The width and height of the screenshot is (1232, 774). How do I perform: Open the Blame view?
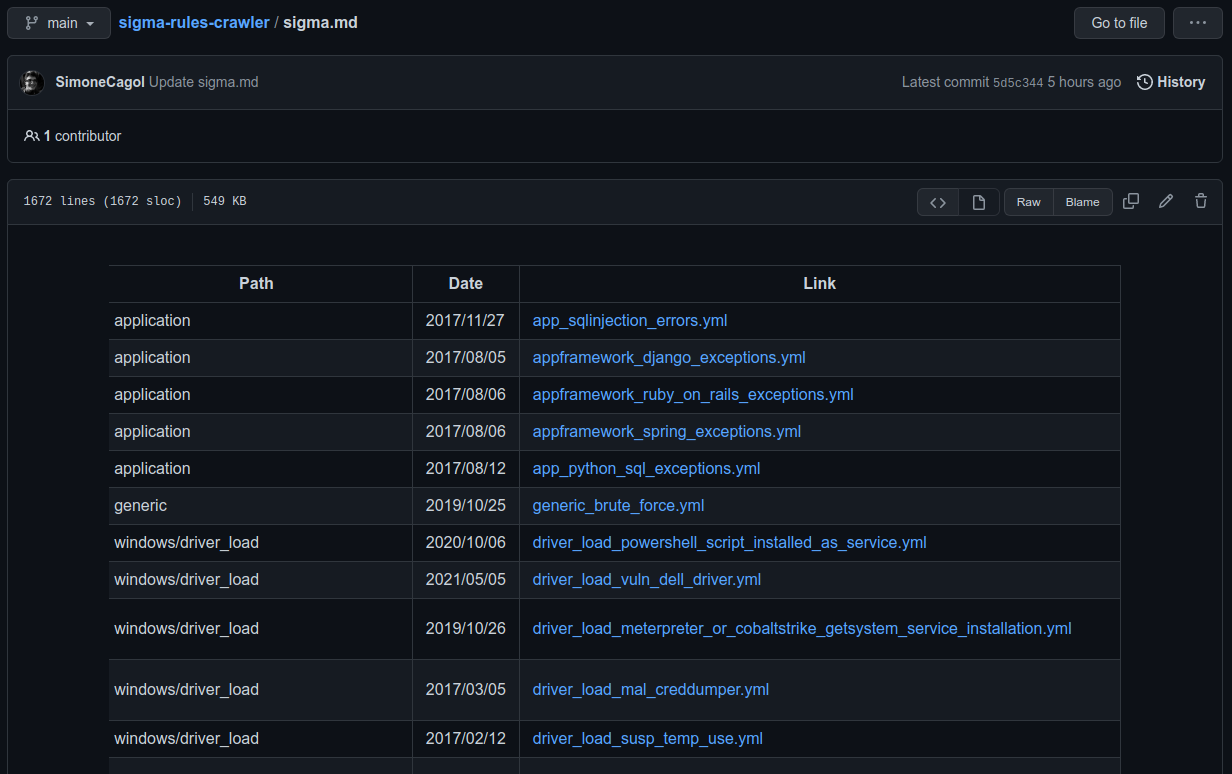[1082, 202]
